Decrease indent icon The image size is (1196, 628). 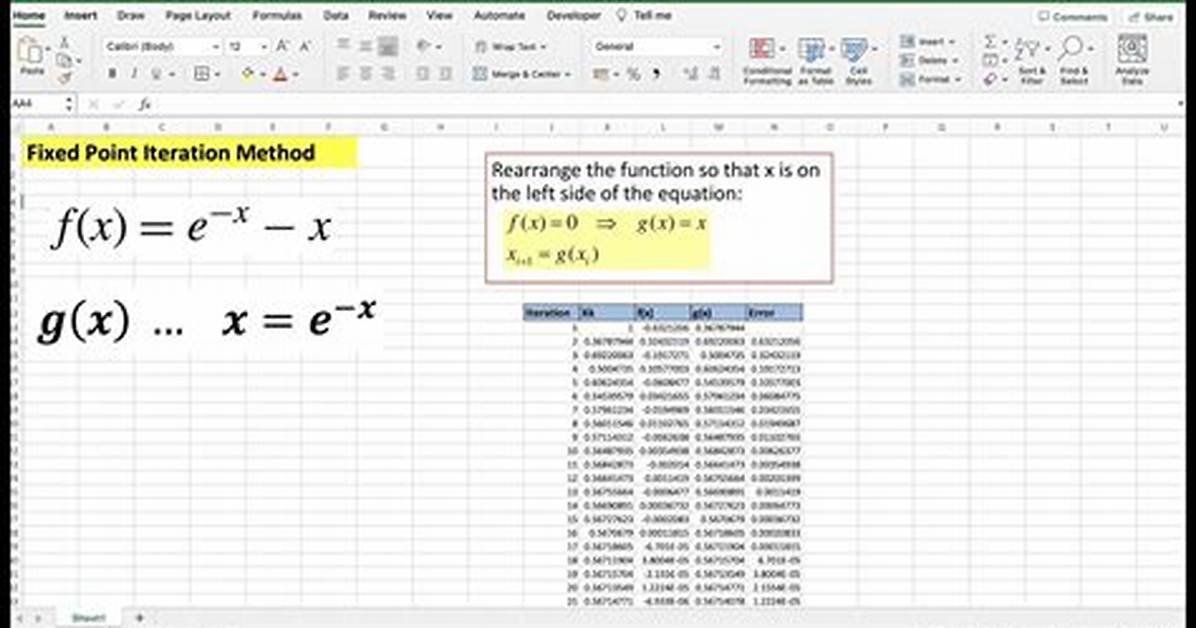[423, 74]
